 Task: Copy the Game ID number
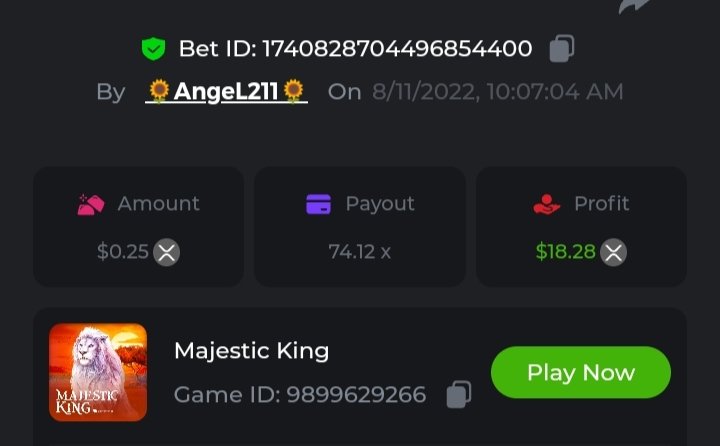(x=459, y=394)
